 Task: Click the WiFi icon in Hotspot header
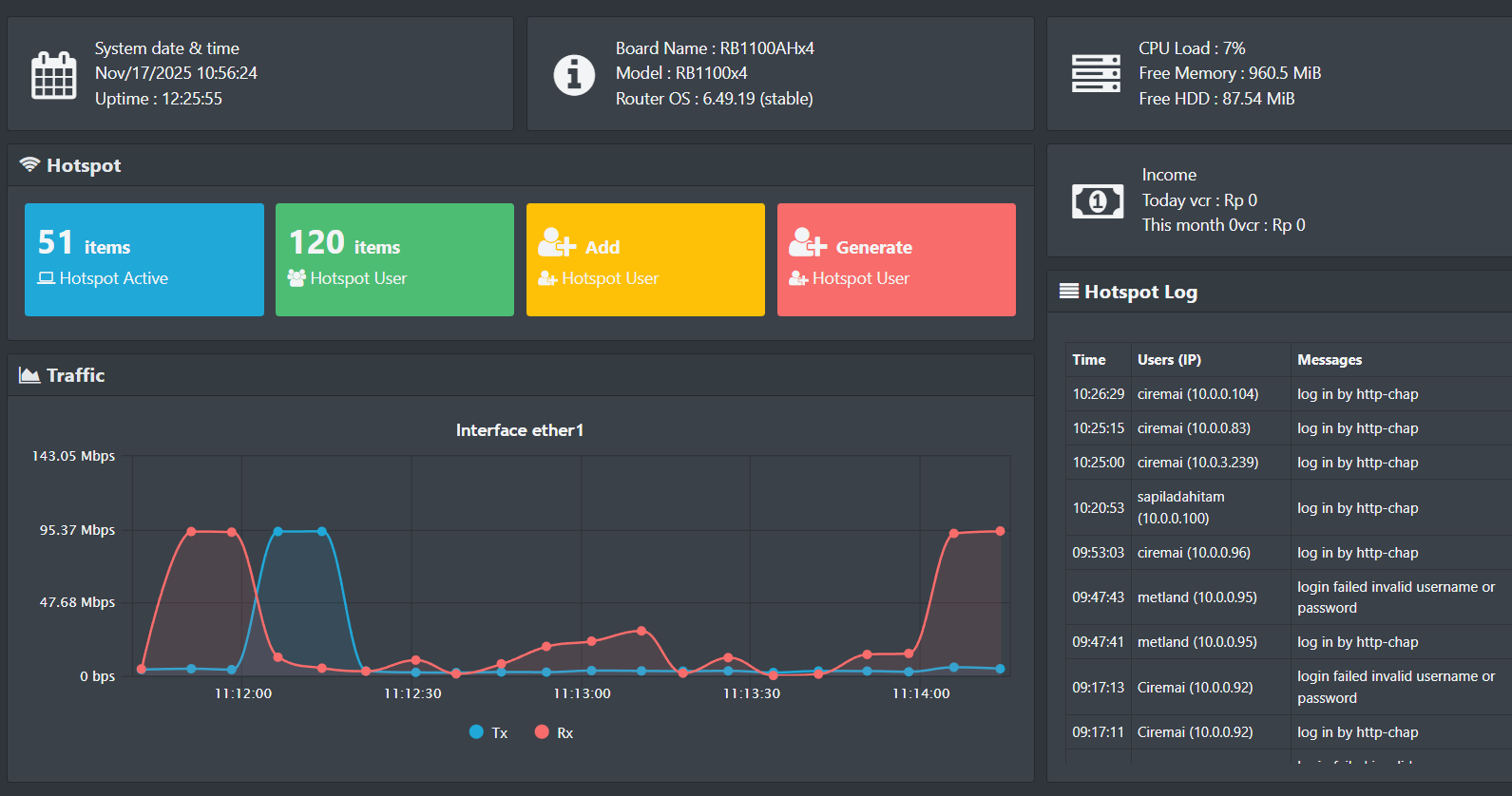click(29, 165)
